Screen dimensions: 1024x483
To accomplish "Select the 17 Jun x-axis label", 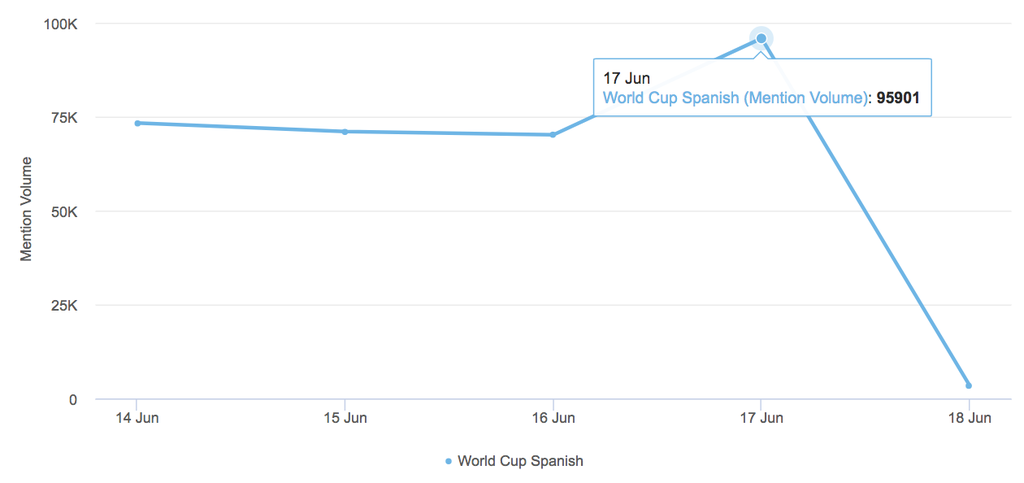I will point(761,418).
